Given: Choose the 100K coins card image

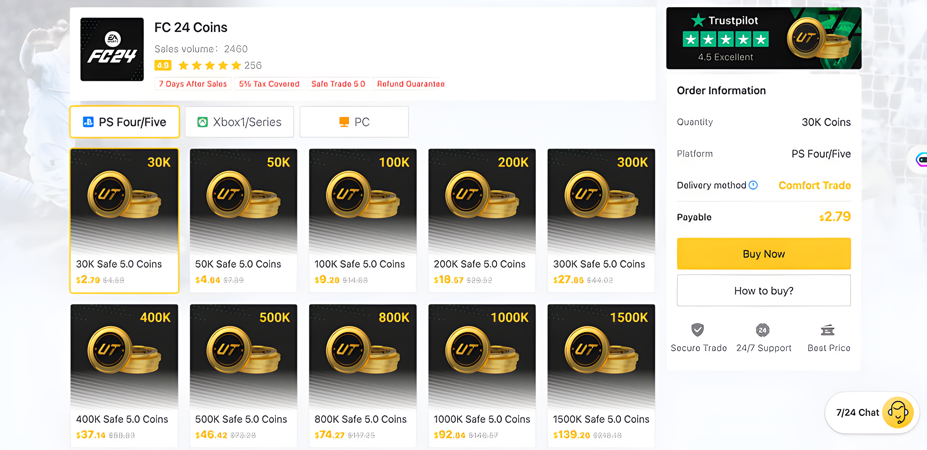Looking at the screenshot, I should tap(363, 200).
